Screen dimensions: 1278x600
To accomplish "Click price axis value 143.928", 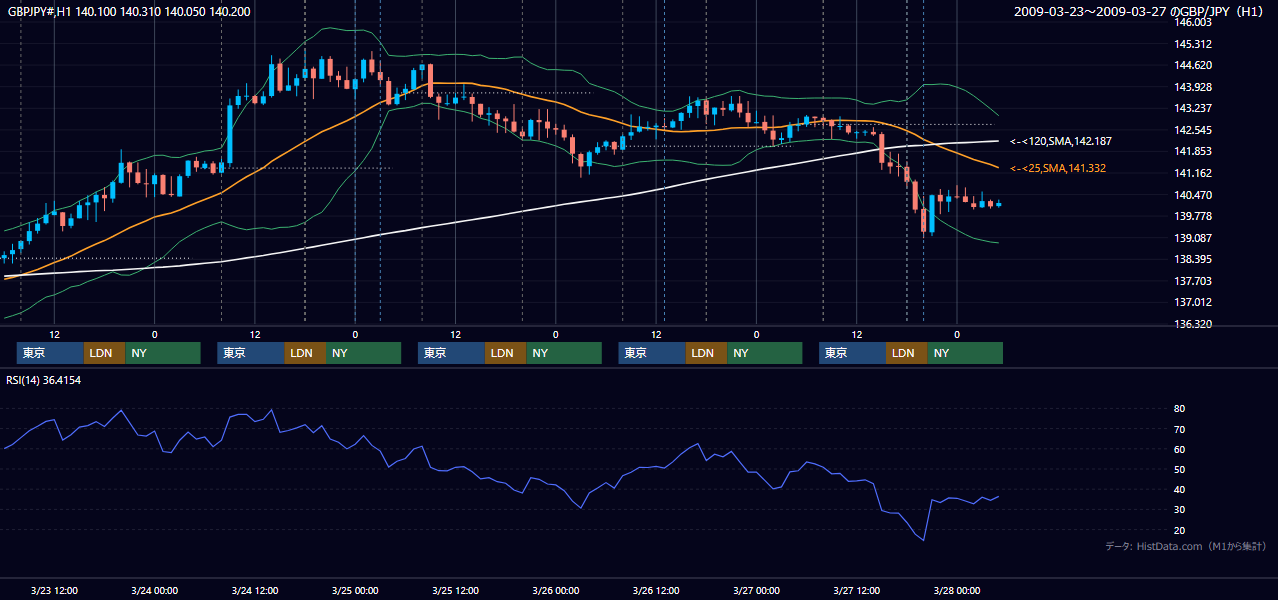I will click(x=1192, y=87).
